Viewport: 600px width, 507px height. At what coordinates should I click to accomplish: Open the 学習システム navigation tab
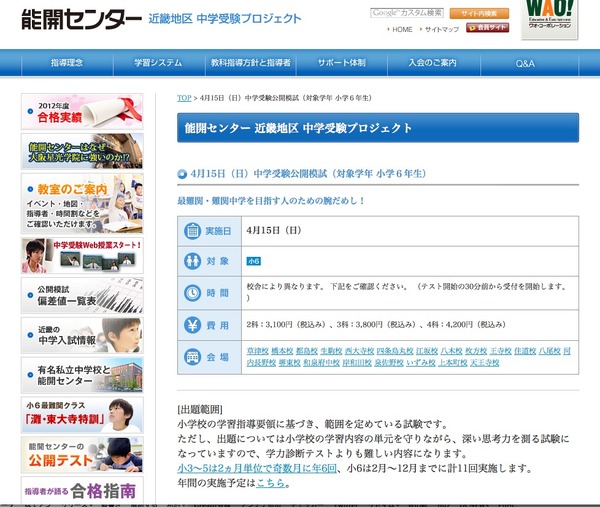161,63
